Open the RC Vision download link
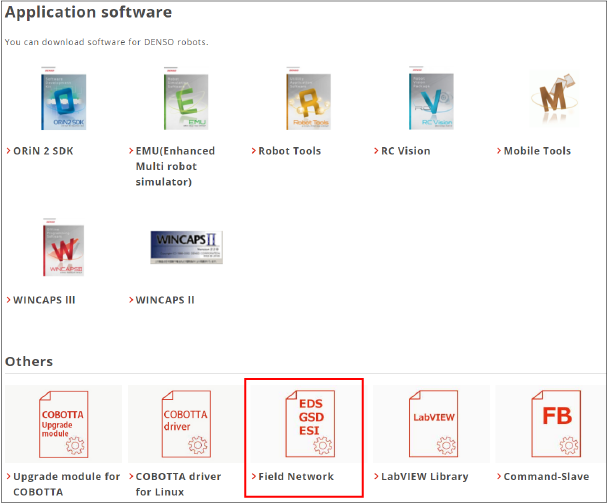608x503 pixels. (x=406, y=151)
